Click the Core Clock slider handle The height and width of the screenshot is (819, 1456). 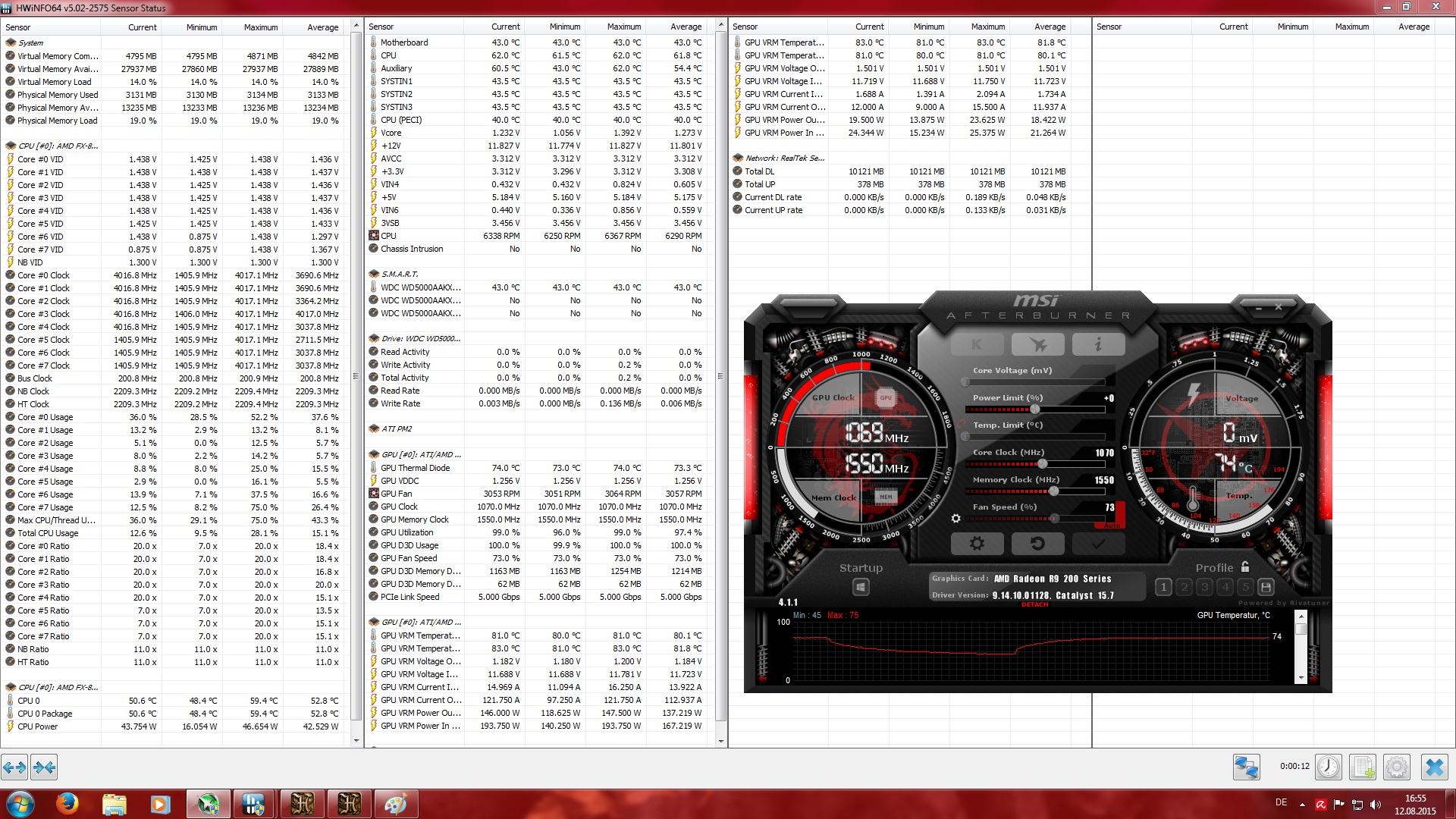coord(1043,463)
